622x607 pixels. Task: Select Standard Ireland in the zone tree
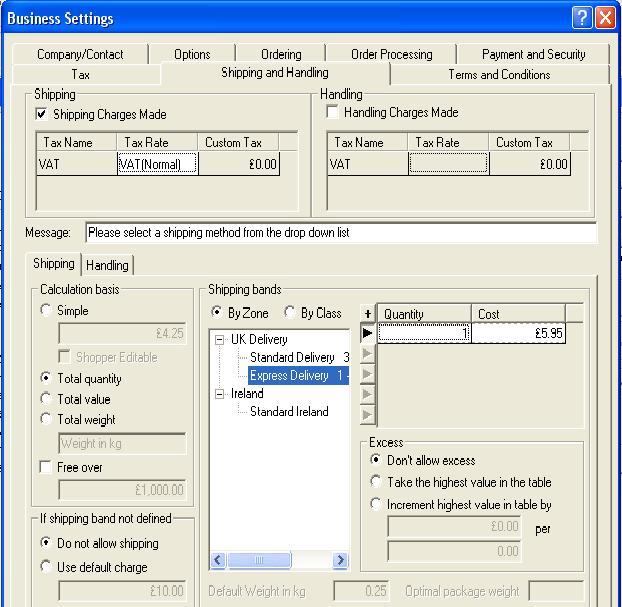pos(288,411)
